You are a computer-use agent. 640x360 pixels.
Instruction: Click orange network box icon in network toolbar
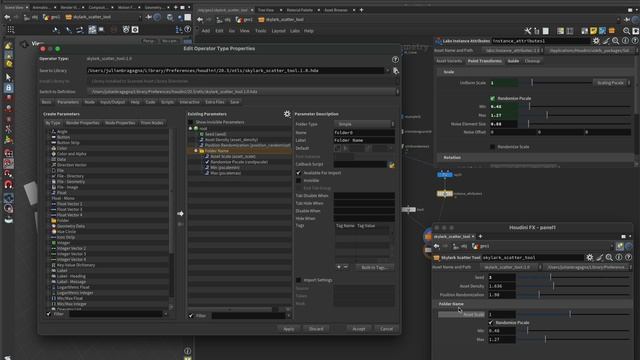click(x=611, y=31)
